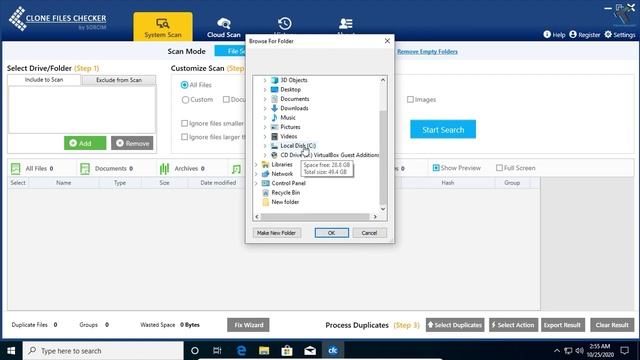Select the Videos folder icon
The height and width of the screenshot is (360, 640).
pyautogui.click(x=274, y=136)
